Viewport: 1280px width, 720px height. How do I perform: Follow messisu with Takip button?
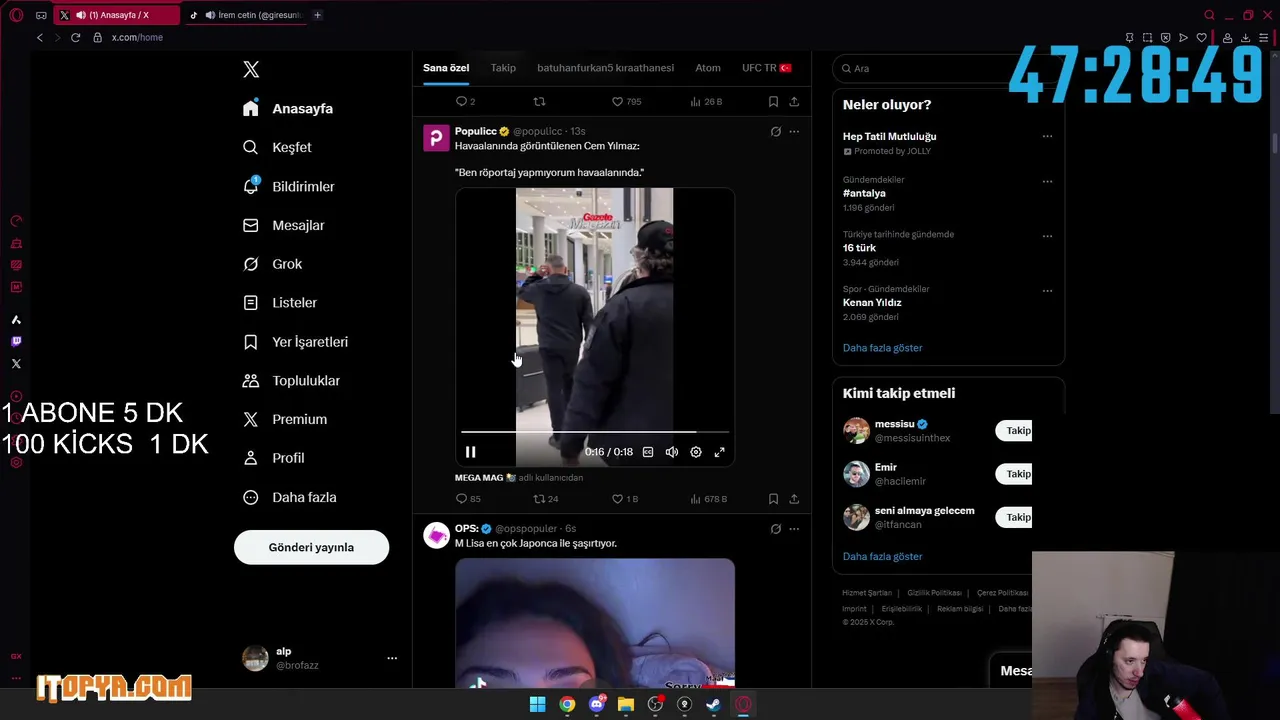tap(1014, 431)
